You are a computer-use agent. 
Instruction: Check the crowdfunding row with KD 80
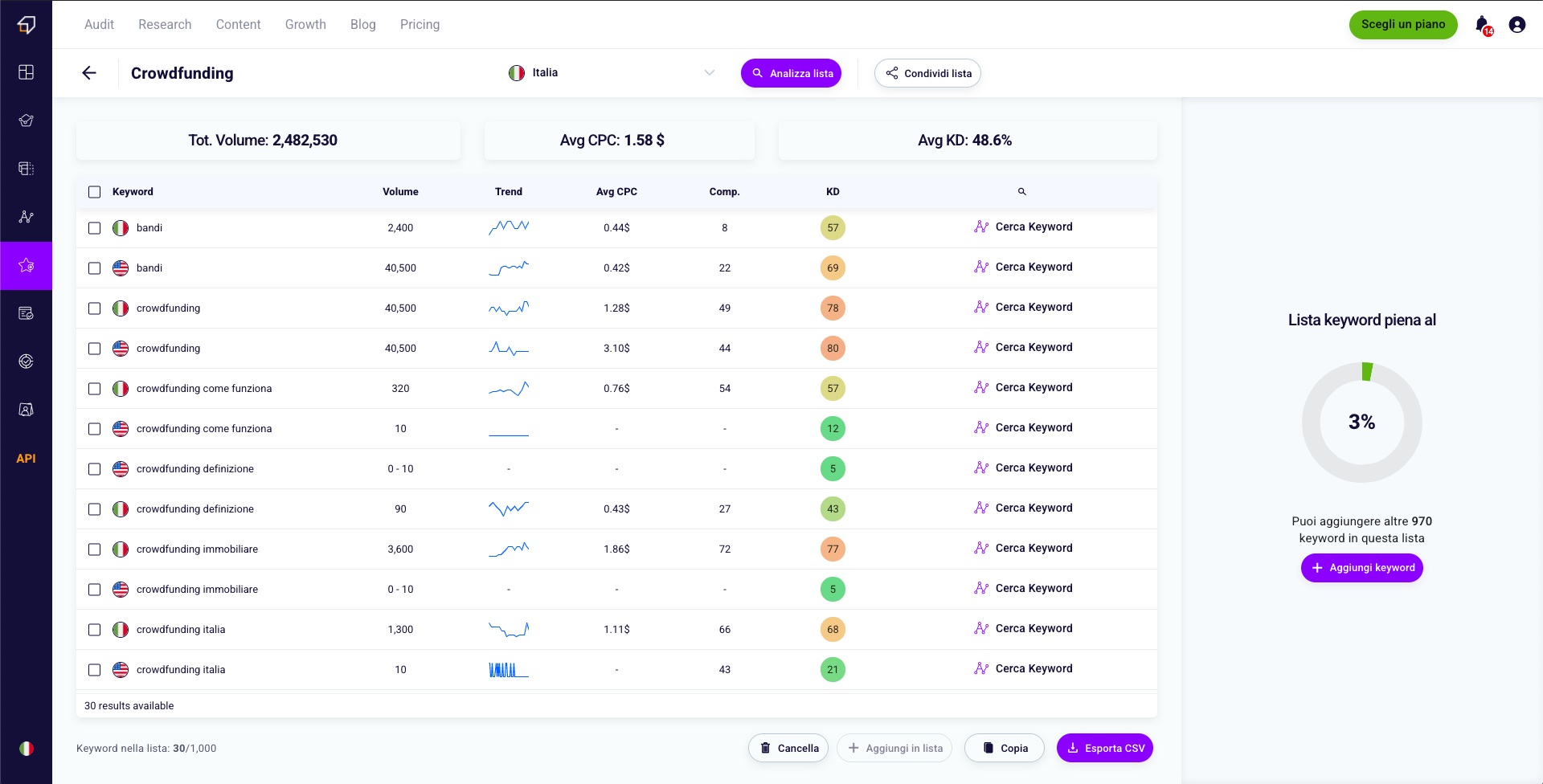coord(95,349)
